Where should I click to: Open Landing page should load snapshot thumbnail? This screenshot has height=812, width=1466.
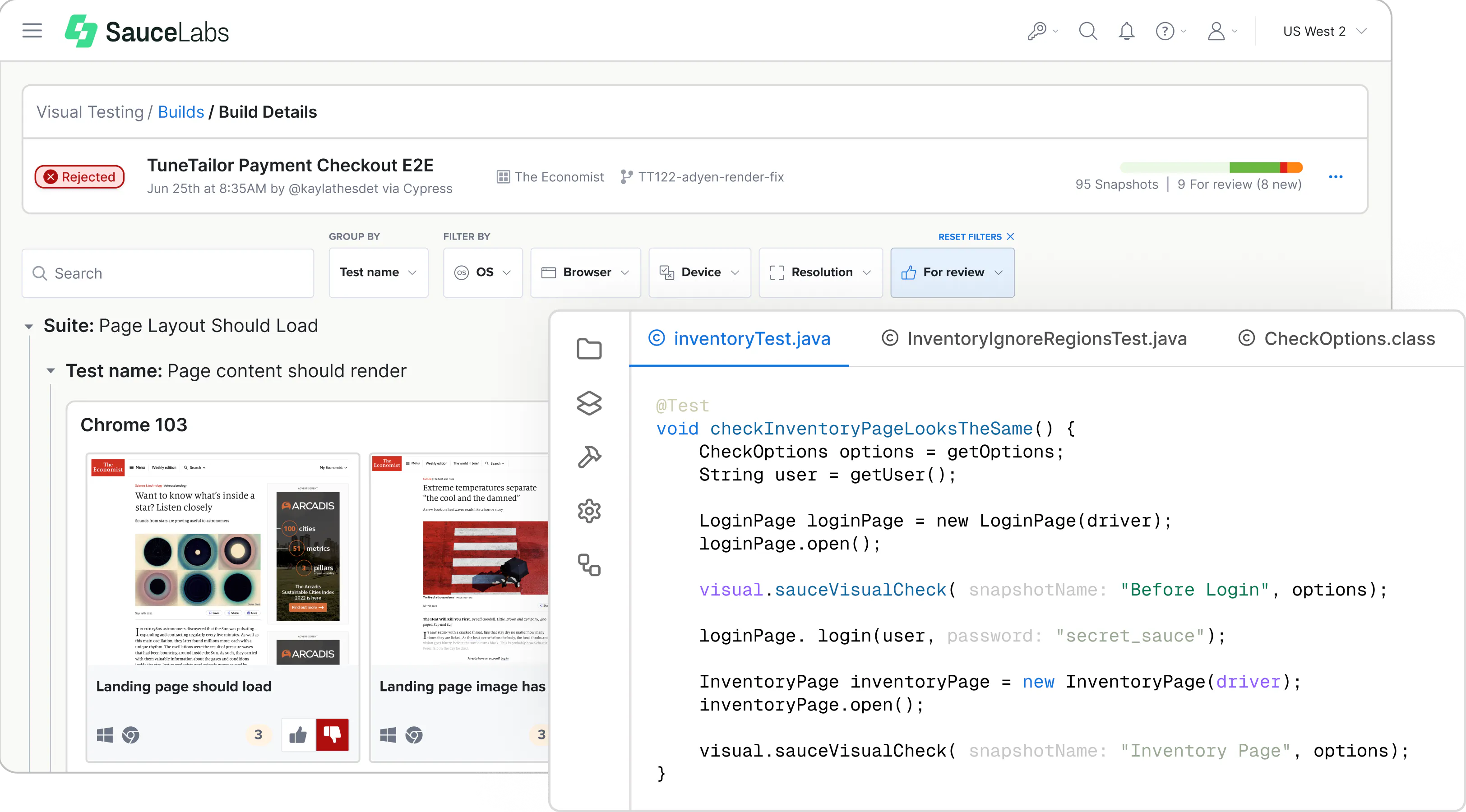(x=222, y=559)
